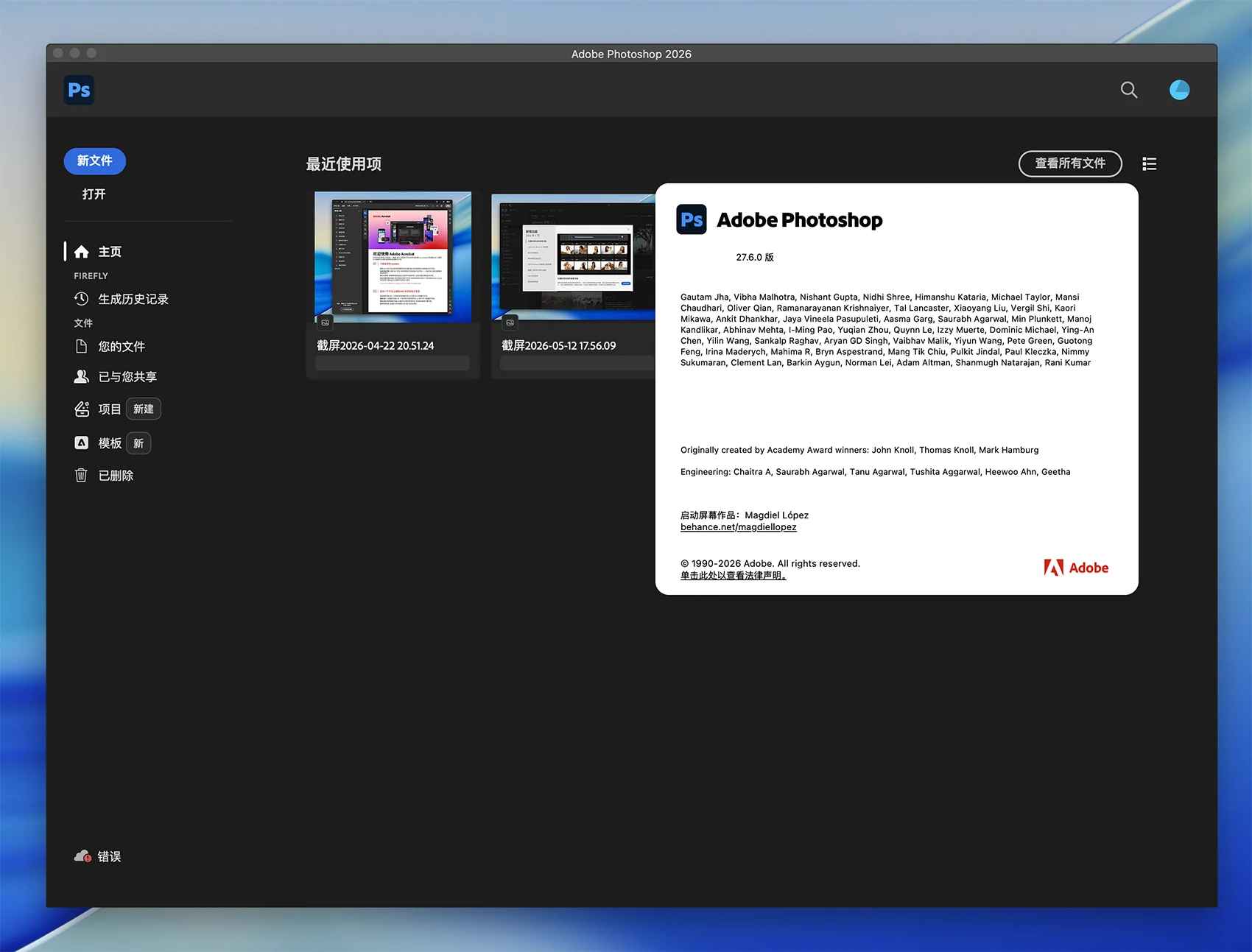Click the cloud error status icon
This screenshot has height=952, width=1252.
(x=82, y=856)
